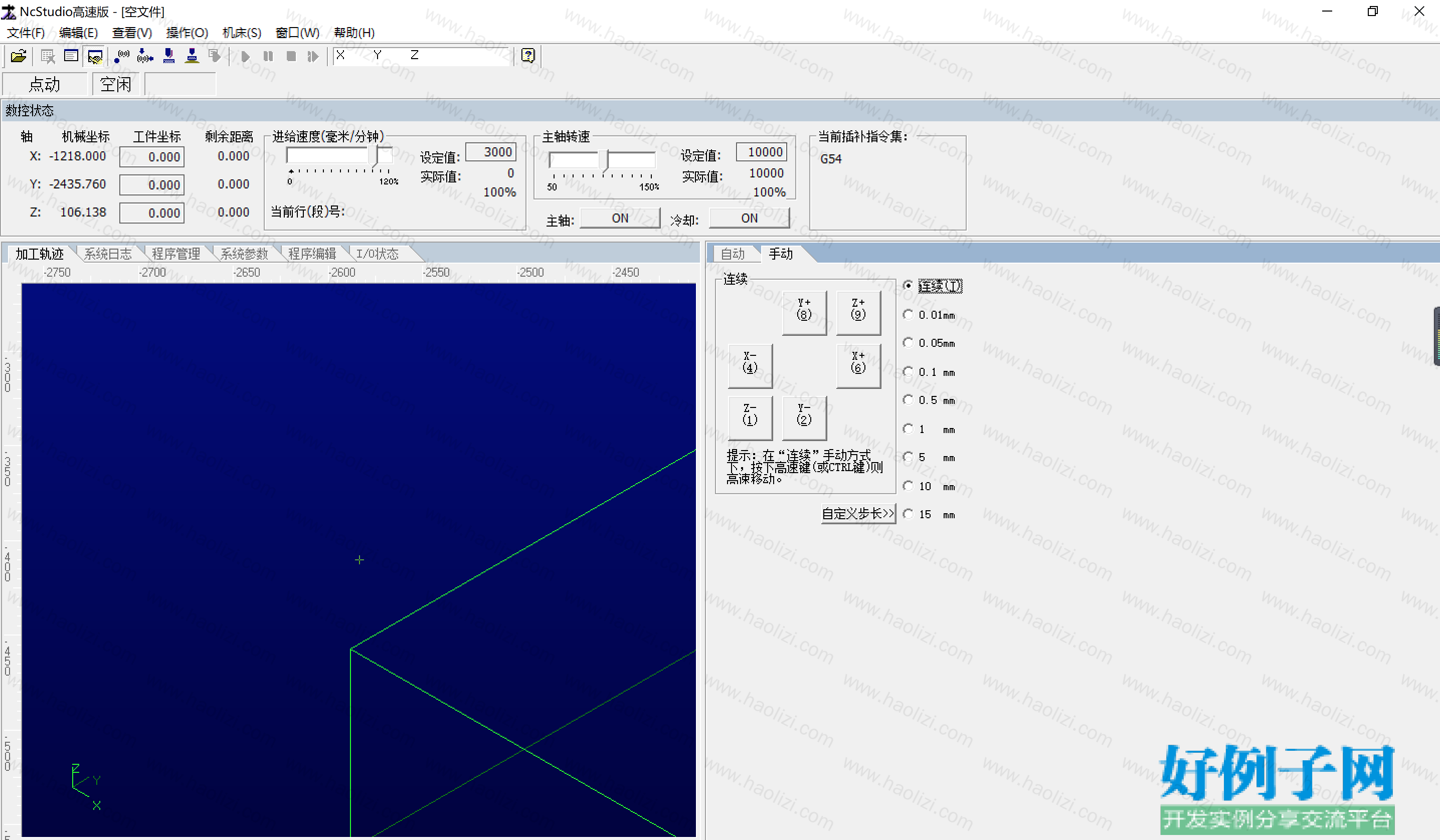
Task: Click the Z+ (9) jog button
Action: (x=858, y=312)
